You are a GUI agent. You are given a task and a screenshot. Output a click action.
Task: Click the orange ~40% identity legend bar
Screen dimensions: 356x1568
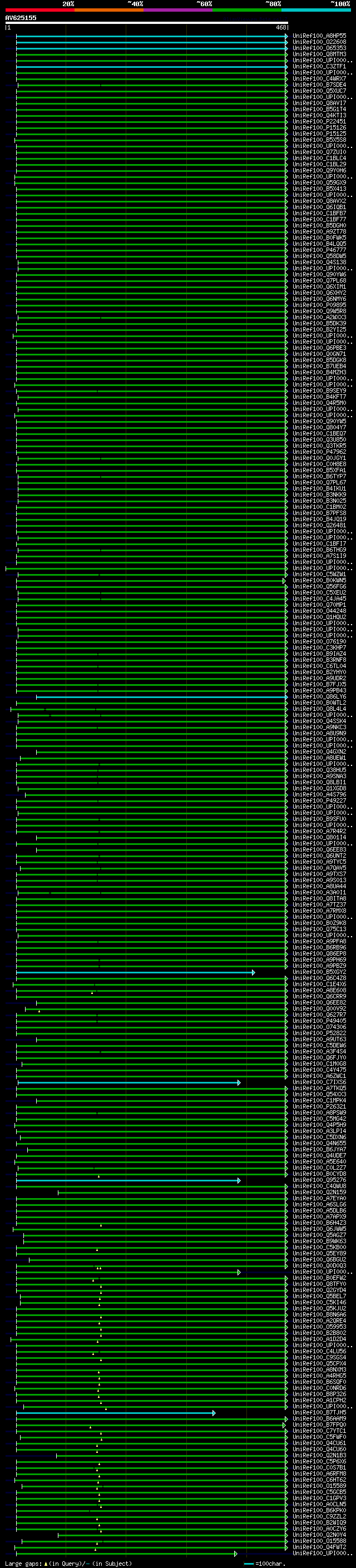109,10
